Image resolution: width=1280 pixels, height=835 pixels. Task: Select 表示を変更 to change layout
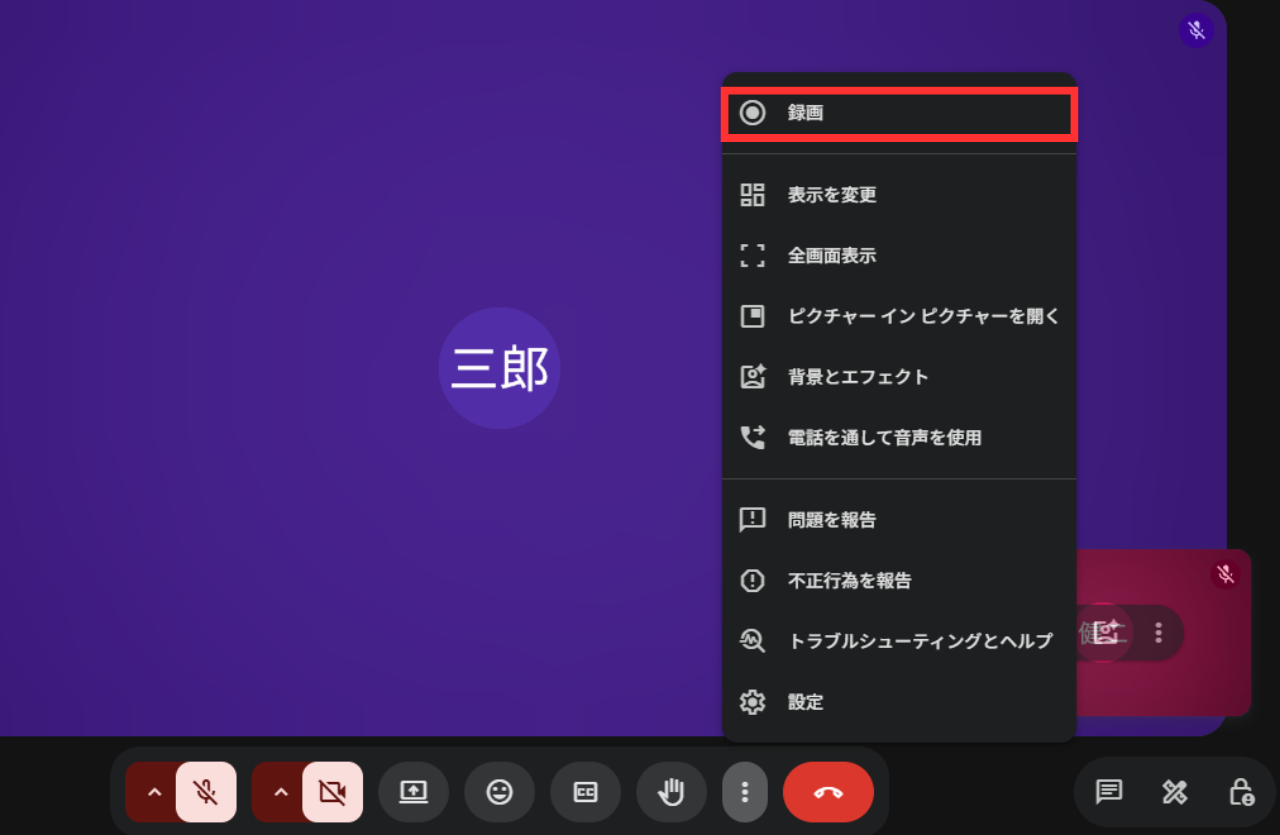(x=899, y=195)
